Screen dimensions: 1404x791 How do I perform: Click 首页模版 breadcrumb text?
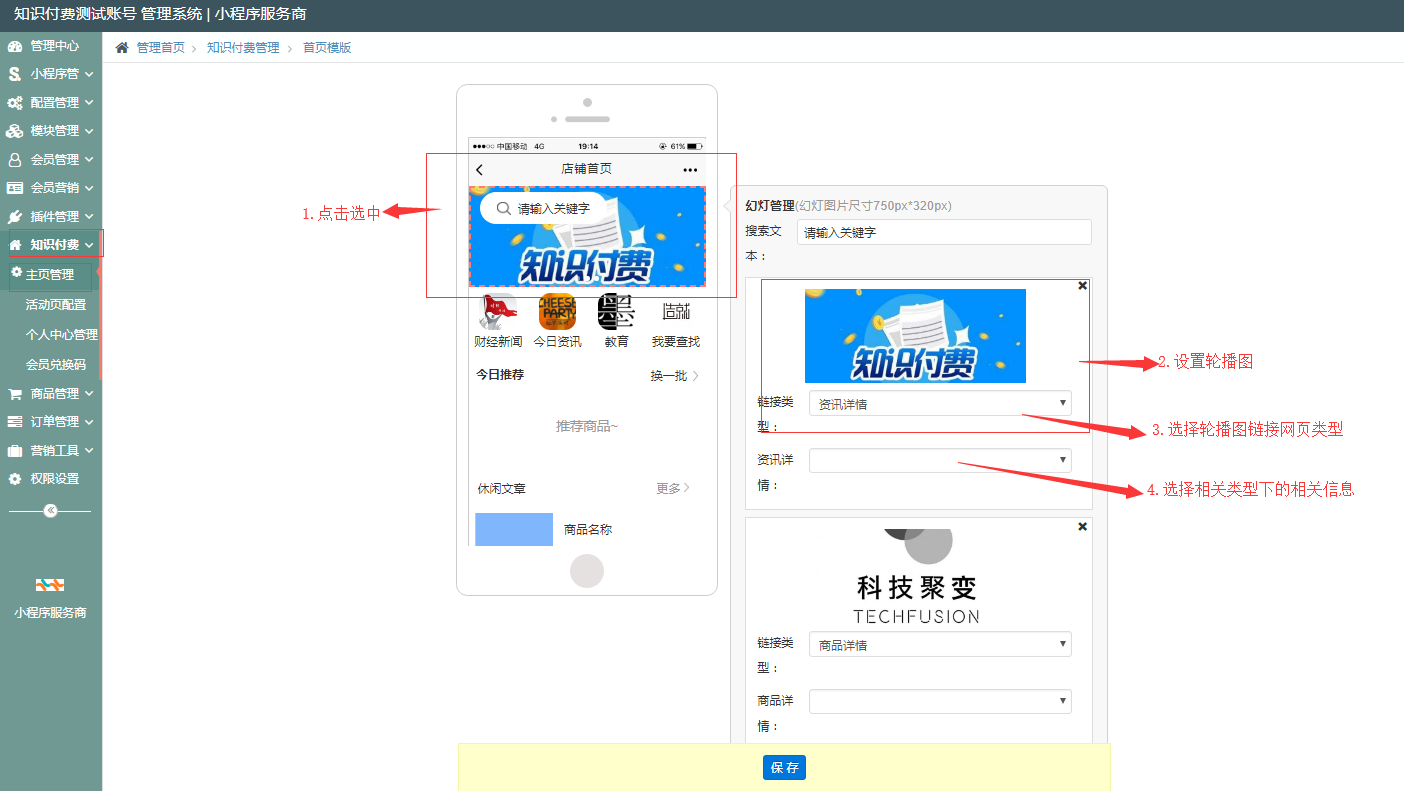(327, 48)
